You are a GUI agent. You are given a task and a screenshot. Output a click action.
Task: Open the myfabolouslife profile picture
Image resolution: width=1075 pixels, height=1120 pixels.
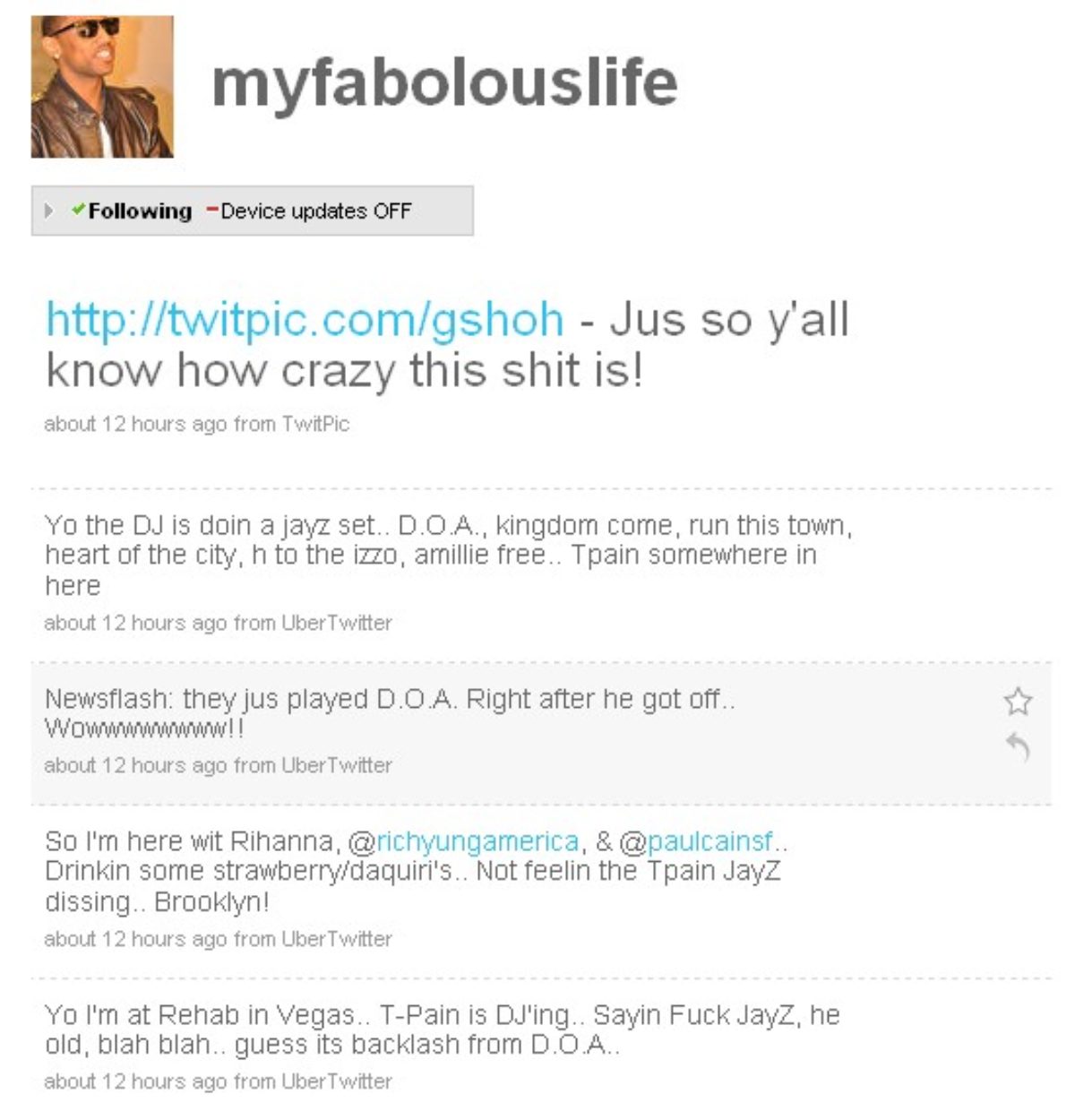tap(102, 86)
